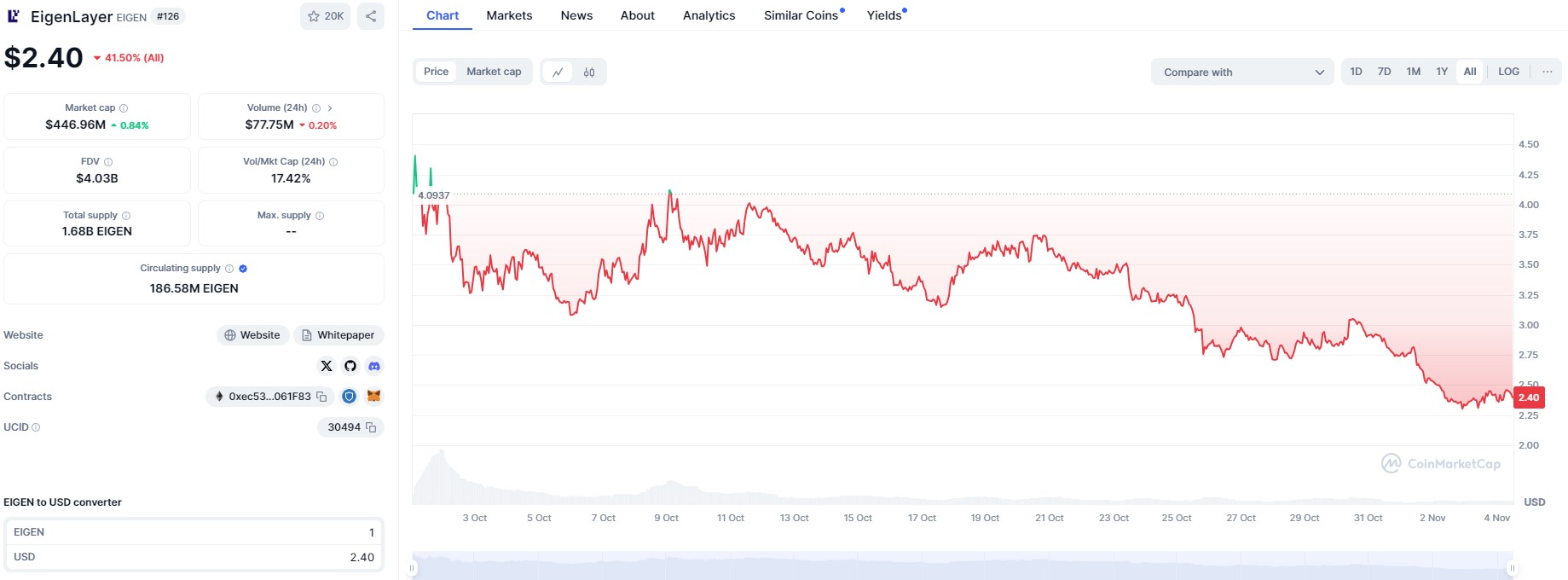Open the Compare with dropdown
The height and width of the screenshot is (580, 1568).
(1242, 72)
